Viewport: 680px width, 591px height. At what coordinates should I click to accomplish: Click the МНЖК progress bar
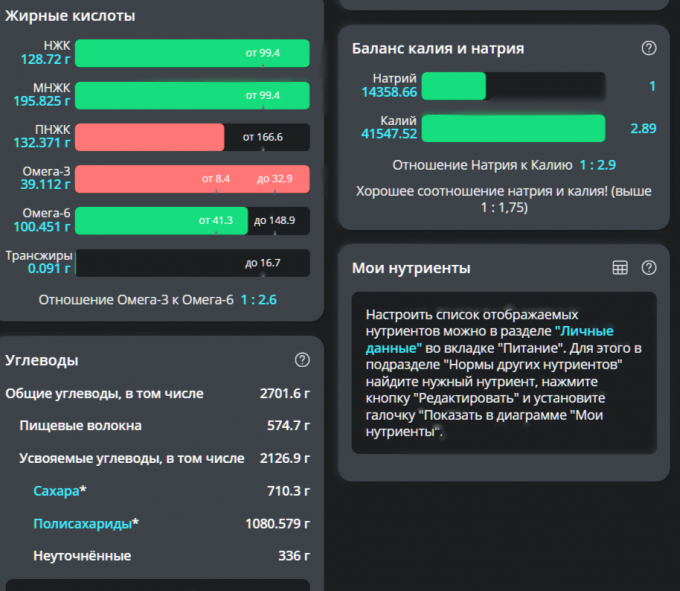[192, 95]
